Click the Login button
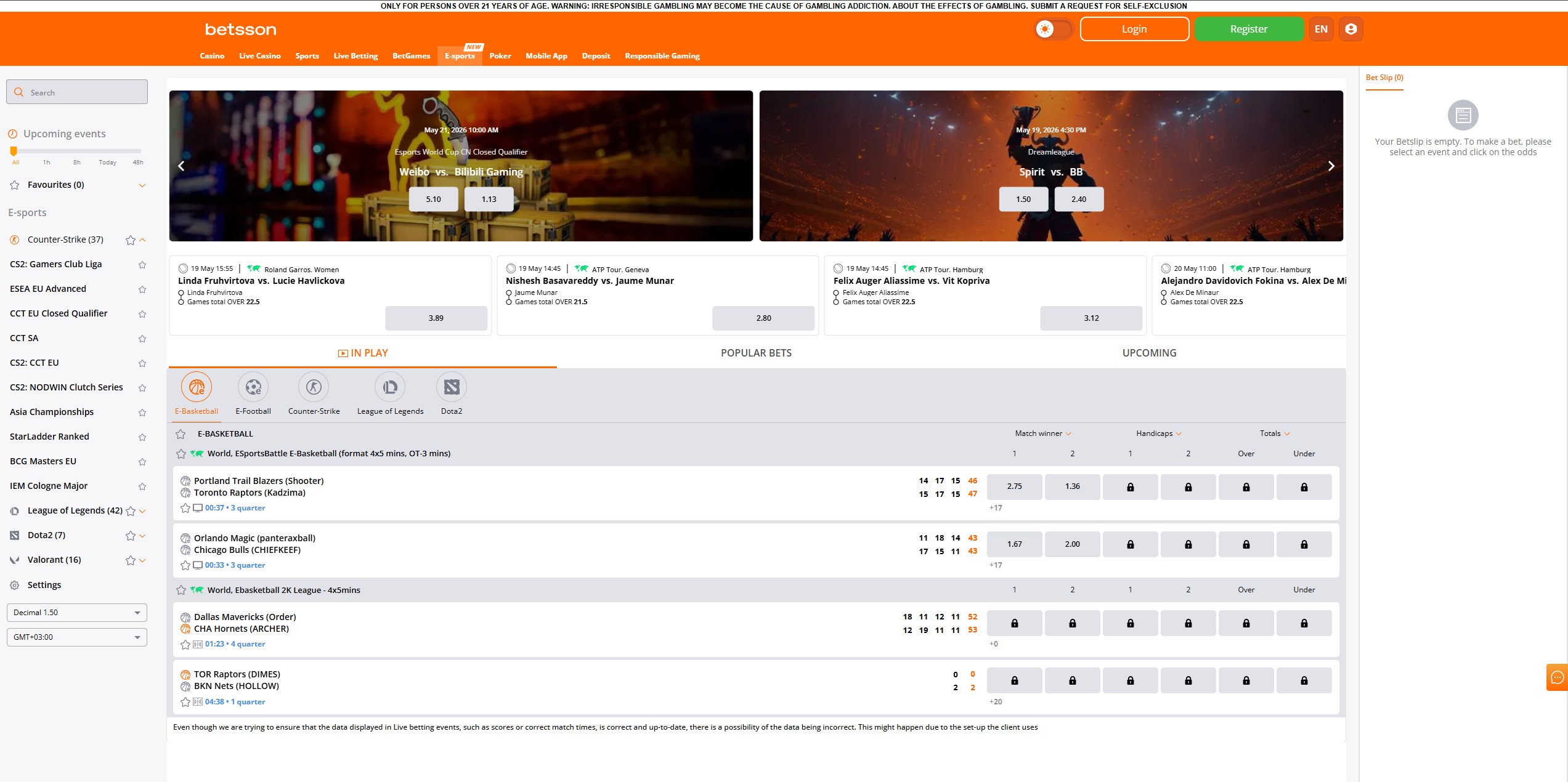 1134,29
